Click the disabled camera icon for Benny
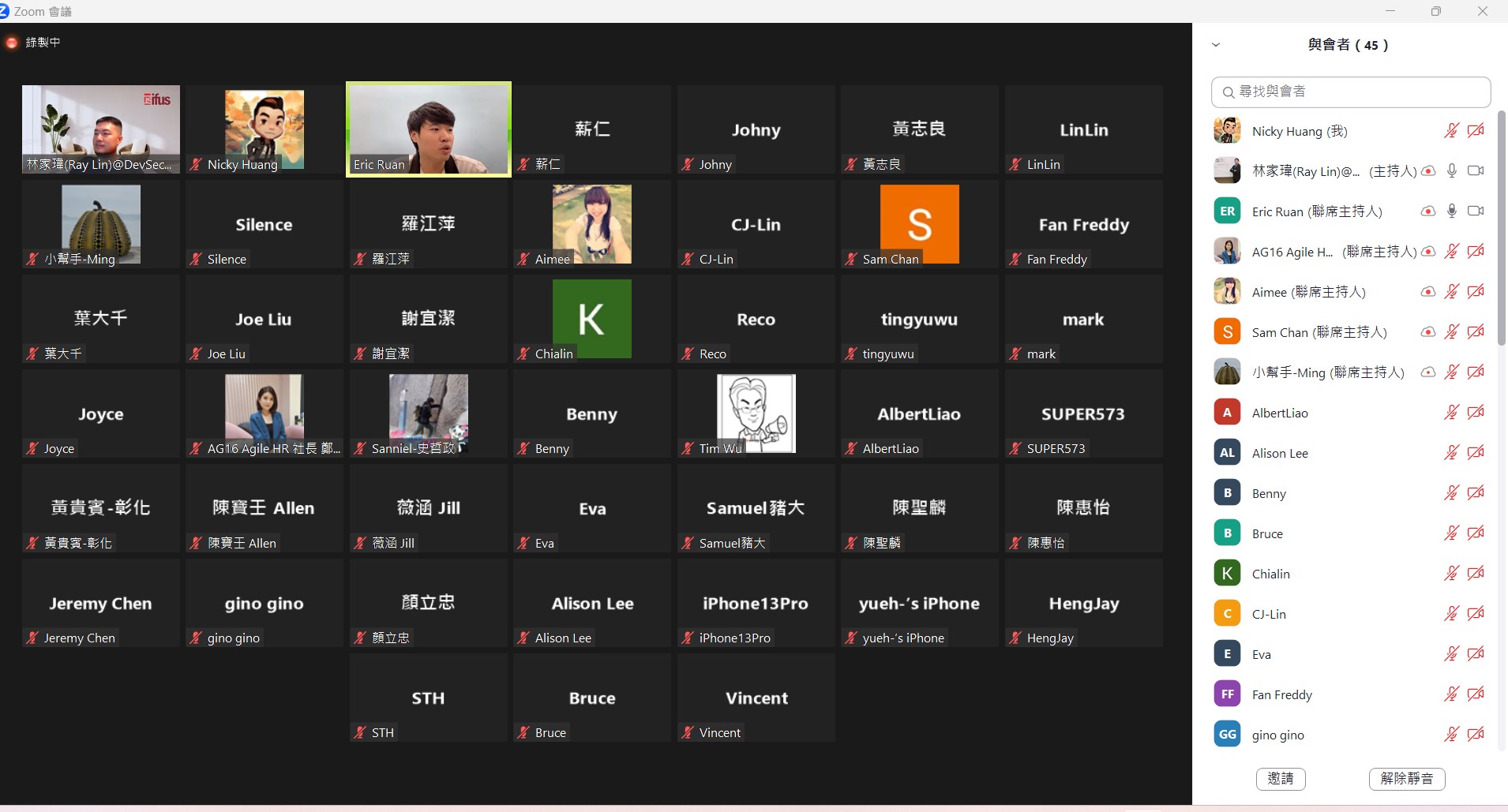Viewport: 1508px width, 812px height. coord(1475,493)
